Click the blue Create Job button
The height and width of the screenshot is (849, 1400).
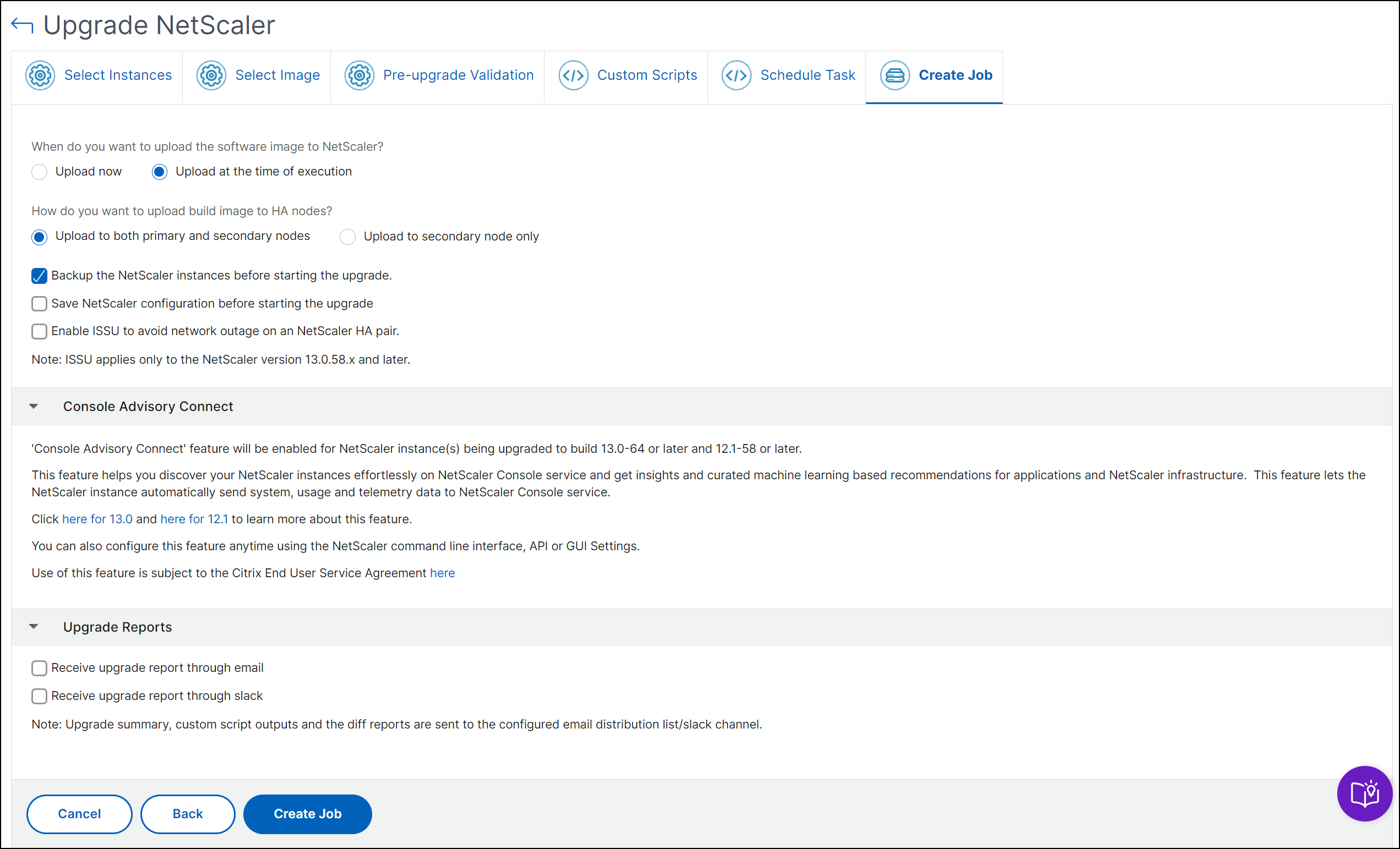(x=308, y=814)
